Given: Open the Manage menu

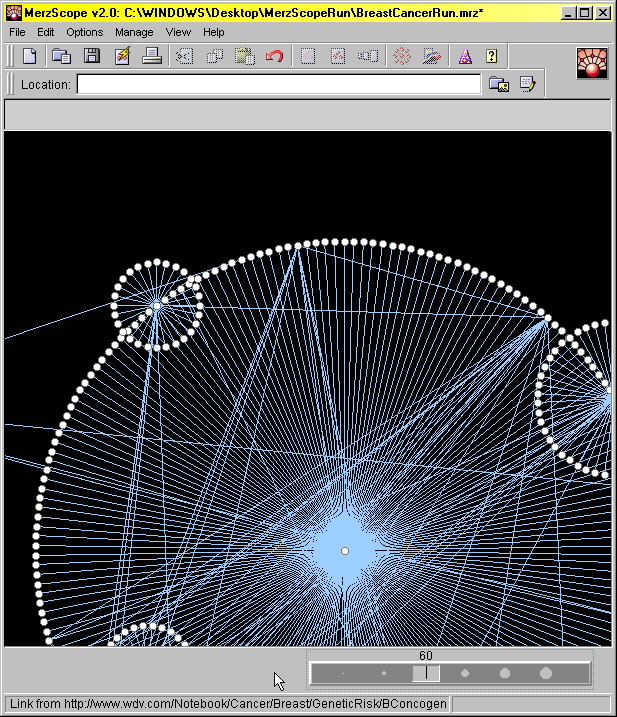Looking at the screenshot, I should (x=134, y=32).
